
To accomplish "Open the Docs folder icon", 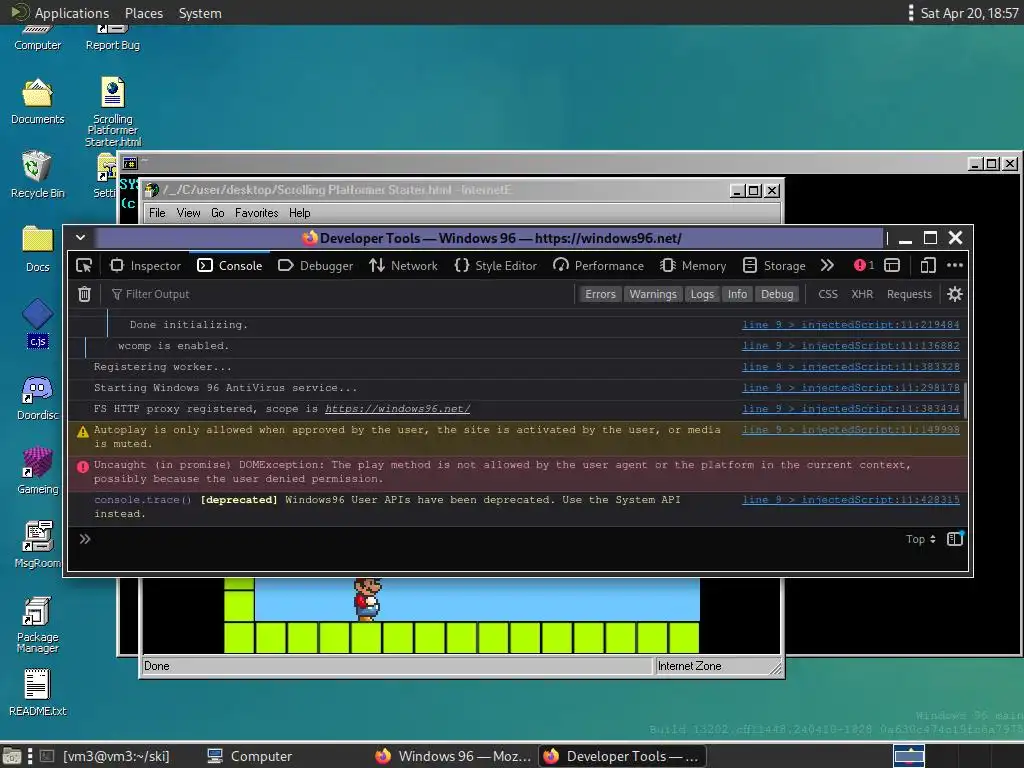I will [x=37, y=248].
